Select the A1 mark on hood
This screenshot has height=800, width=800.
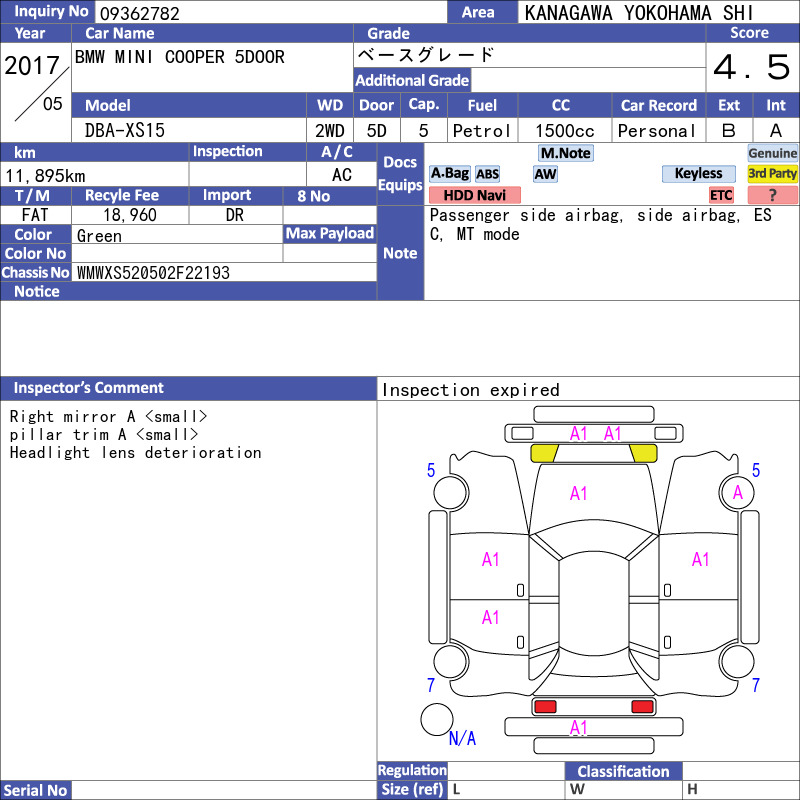578,493
